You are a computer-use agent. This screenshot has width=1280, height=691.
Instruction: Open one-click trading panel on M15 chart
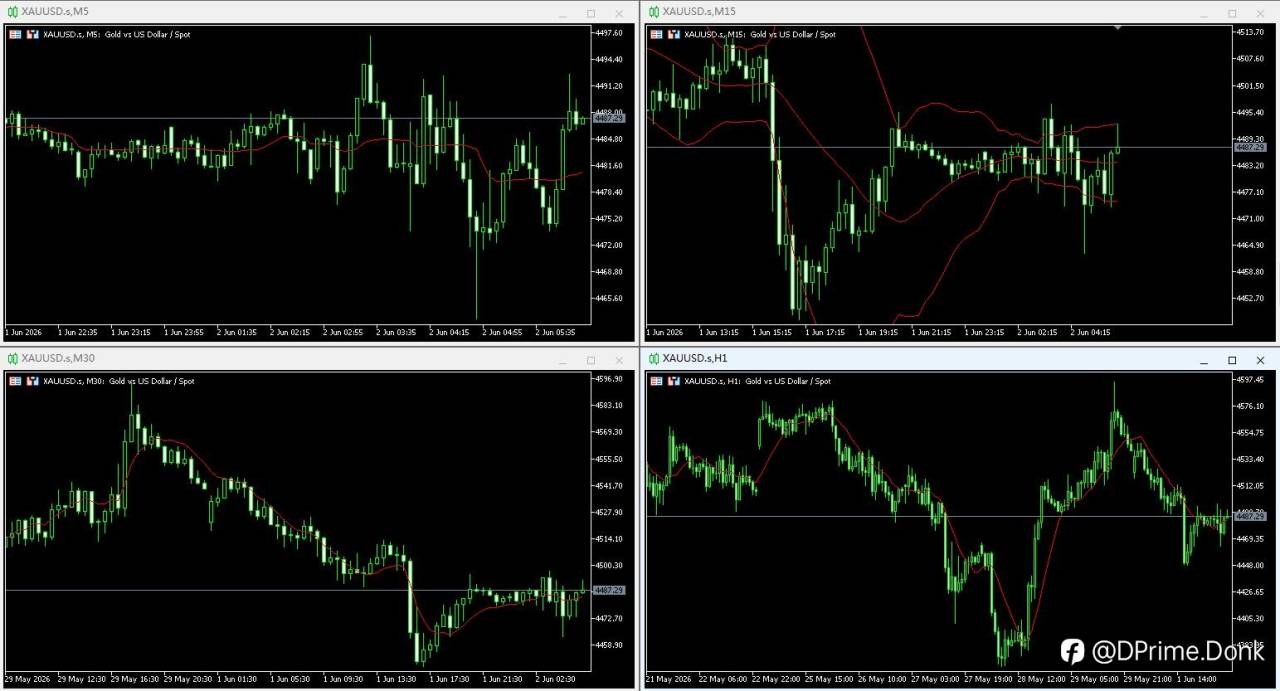point(656,34)
